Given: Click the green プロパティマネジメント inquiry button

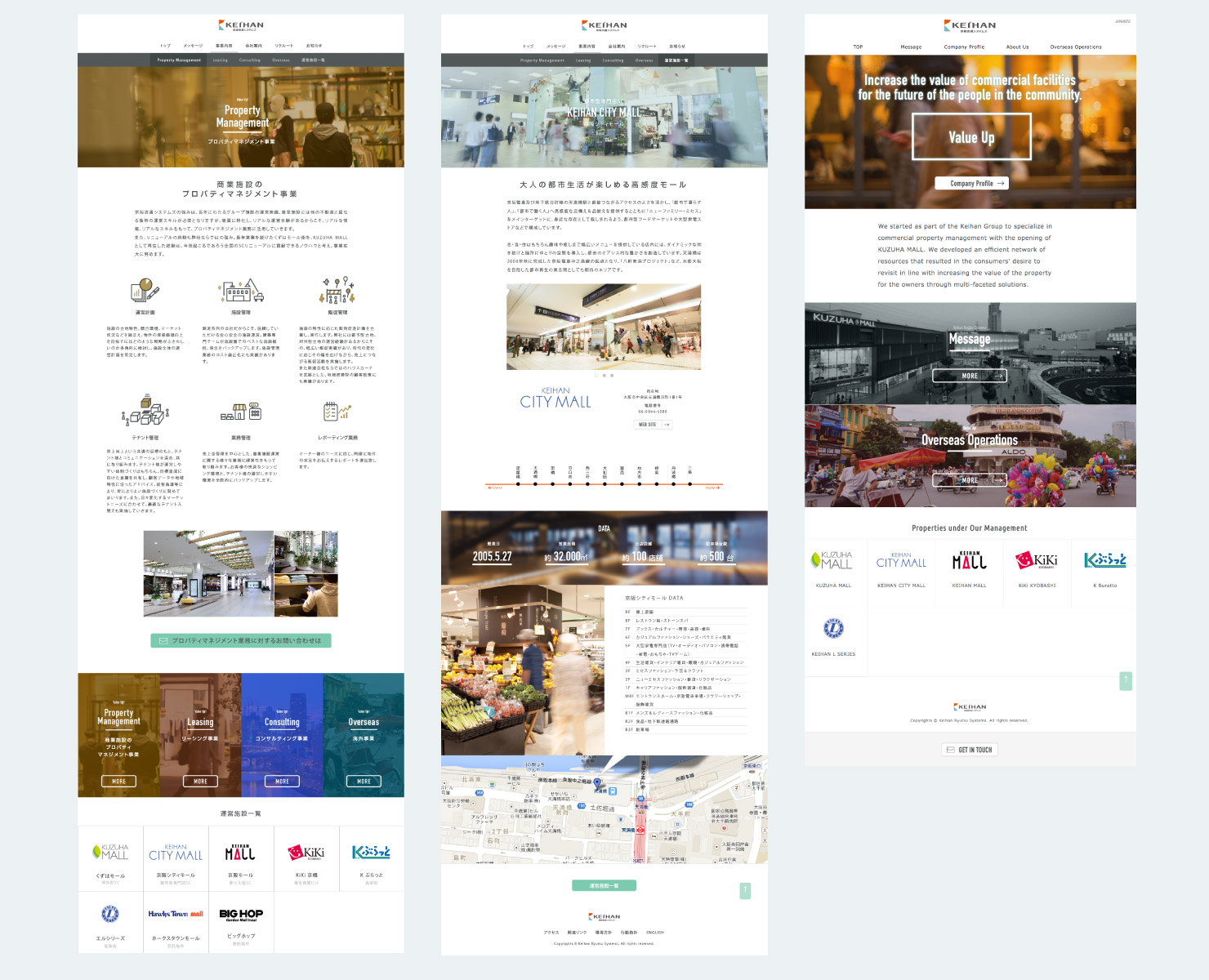Looking at the screenshot, I should coord(241,641).
